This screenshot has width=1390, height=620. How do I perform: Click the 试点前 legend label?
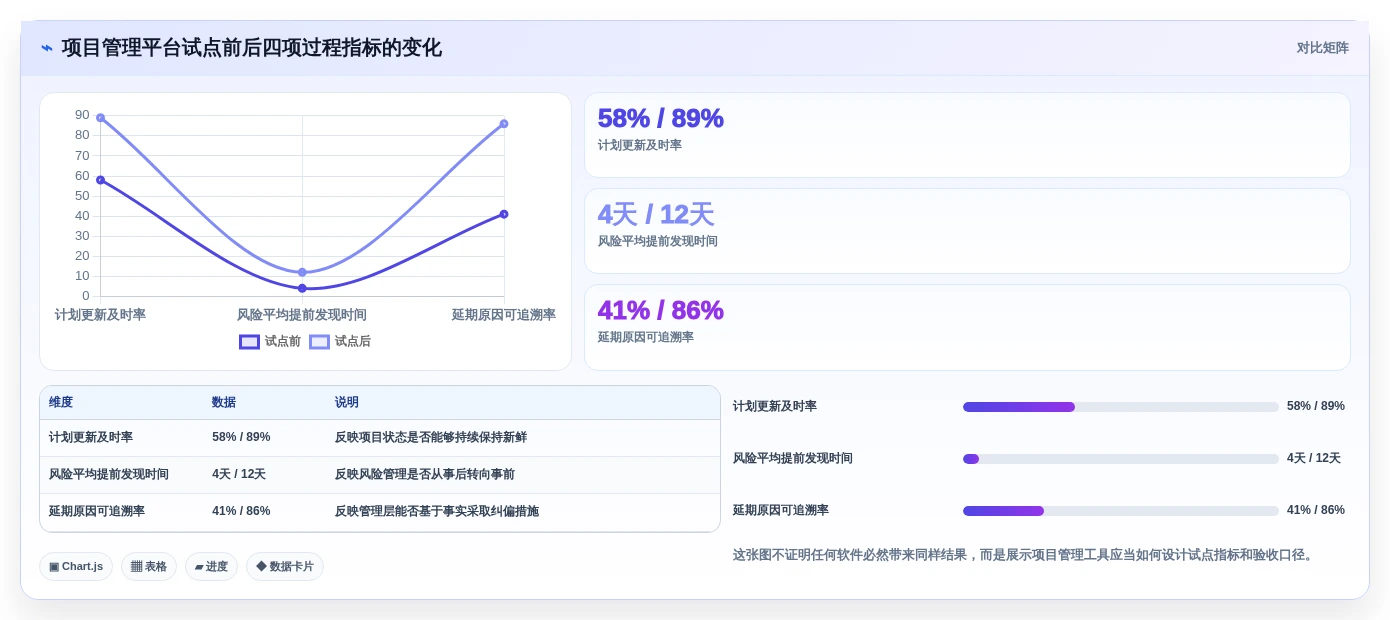pyautogui.click(x=283, y=342)
